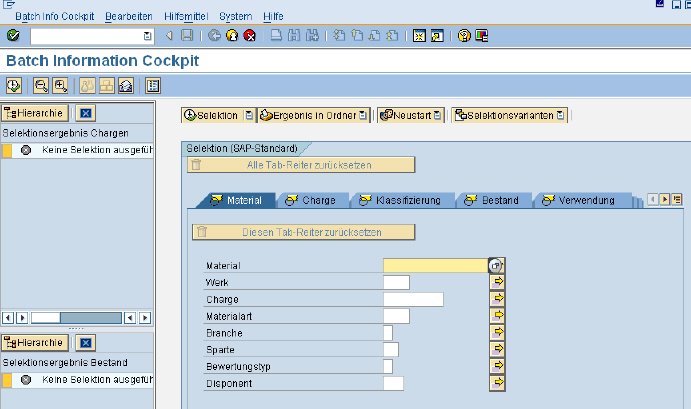Click the green checkmark Enter icon
Image resolution: width=691 pixels, height=409 pixels.
13,35
